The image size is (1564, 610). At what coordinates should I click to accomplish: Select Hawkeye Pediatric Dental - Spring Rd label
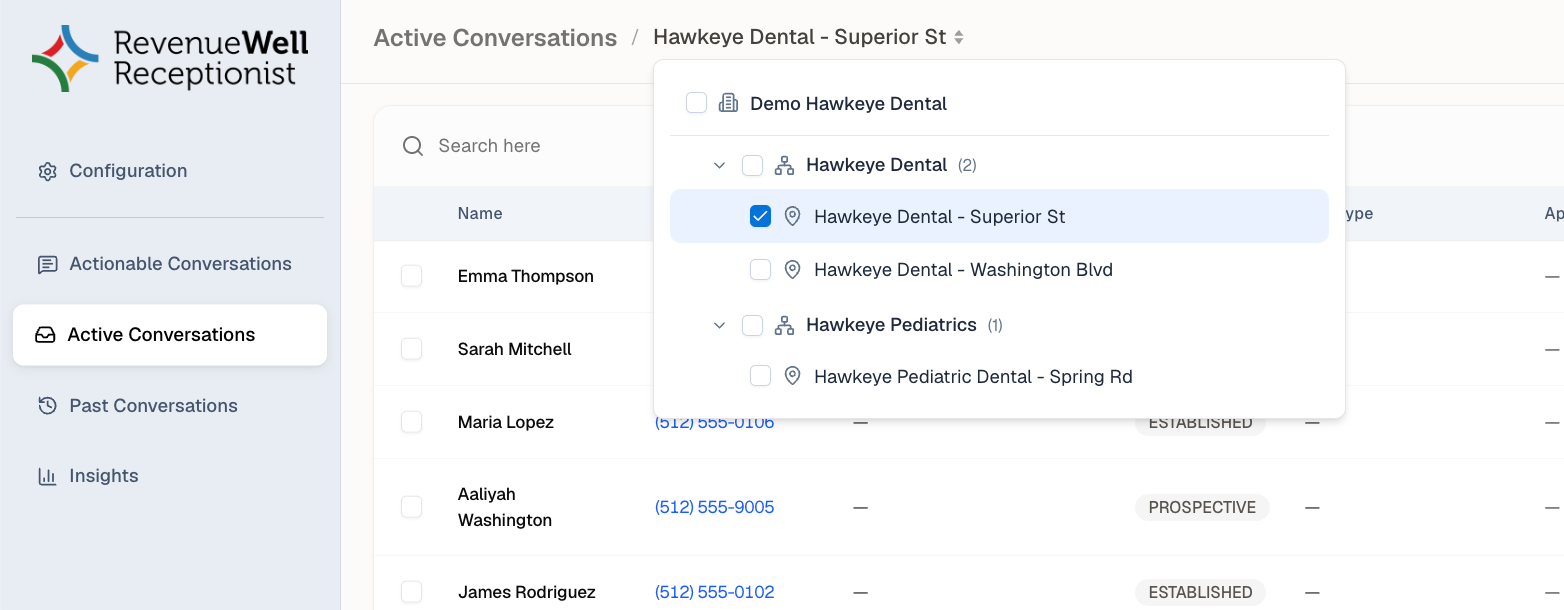973,377
